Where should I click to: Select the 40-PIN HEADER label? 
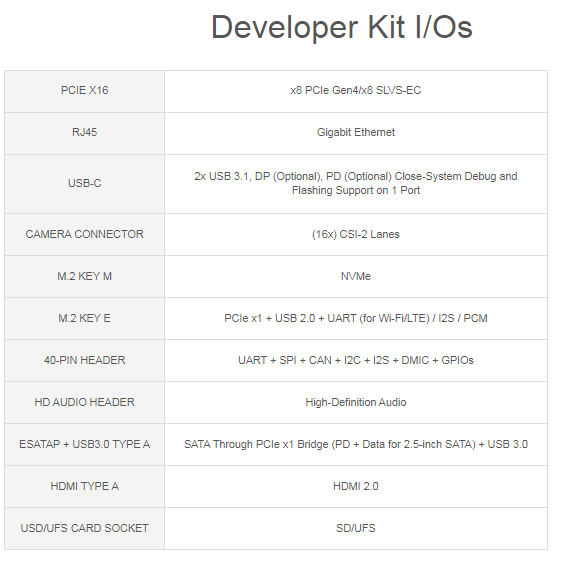pyautogui.click(x=85, y=360)
